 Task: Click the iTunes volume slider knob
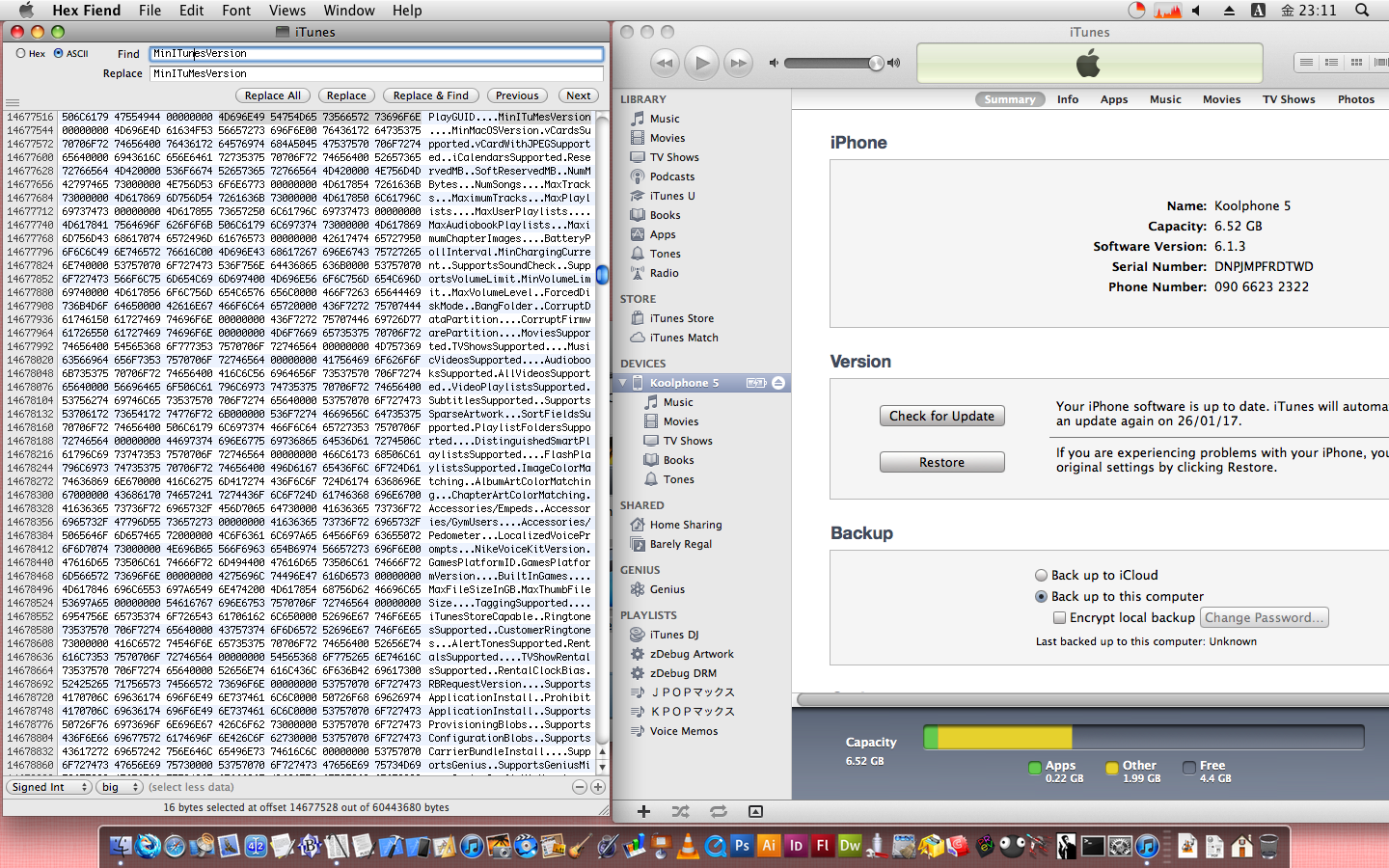click(875, 64)
